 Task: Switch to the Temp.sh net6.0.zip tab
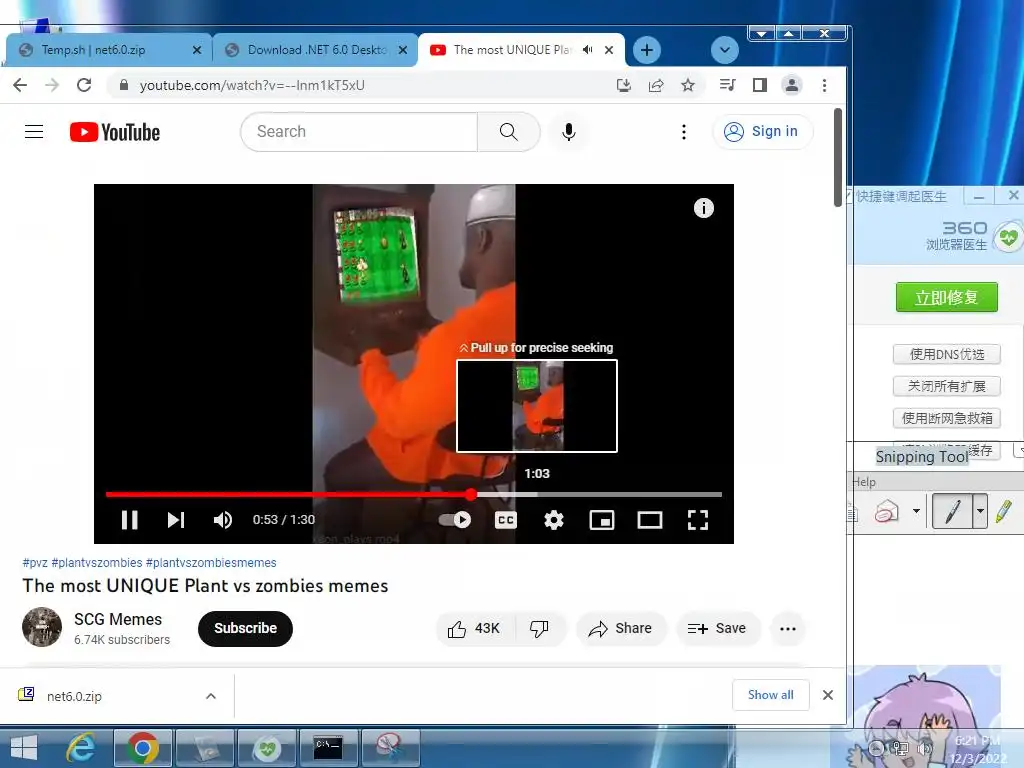pyautogui.click(x=93, y=50)
